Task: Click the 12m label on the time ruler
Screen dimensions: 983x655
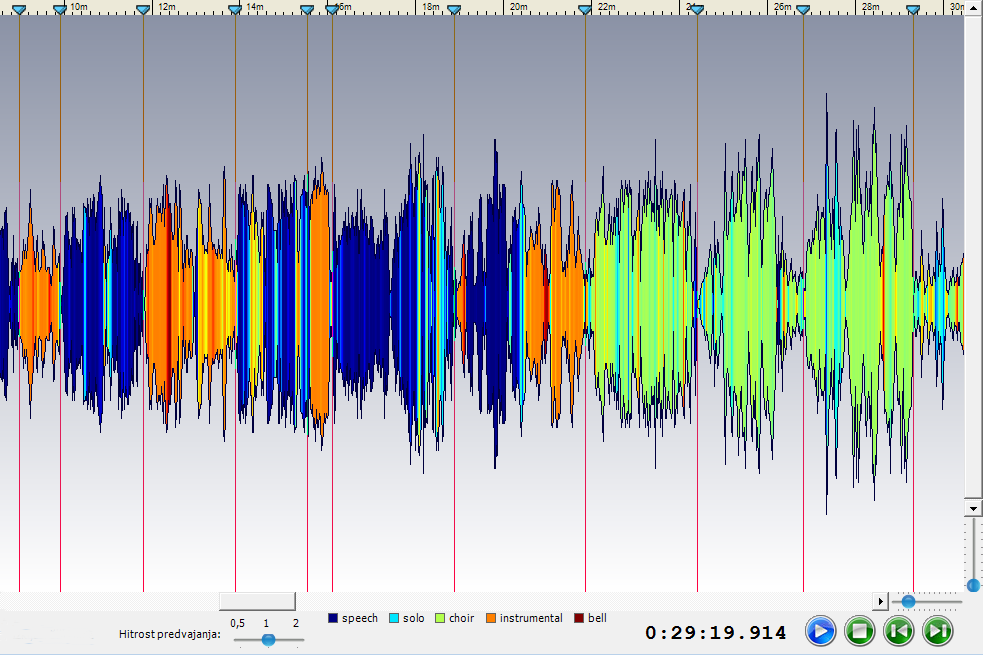Action: click(x=167, y=6)
